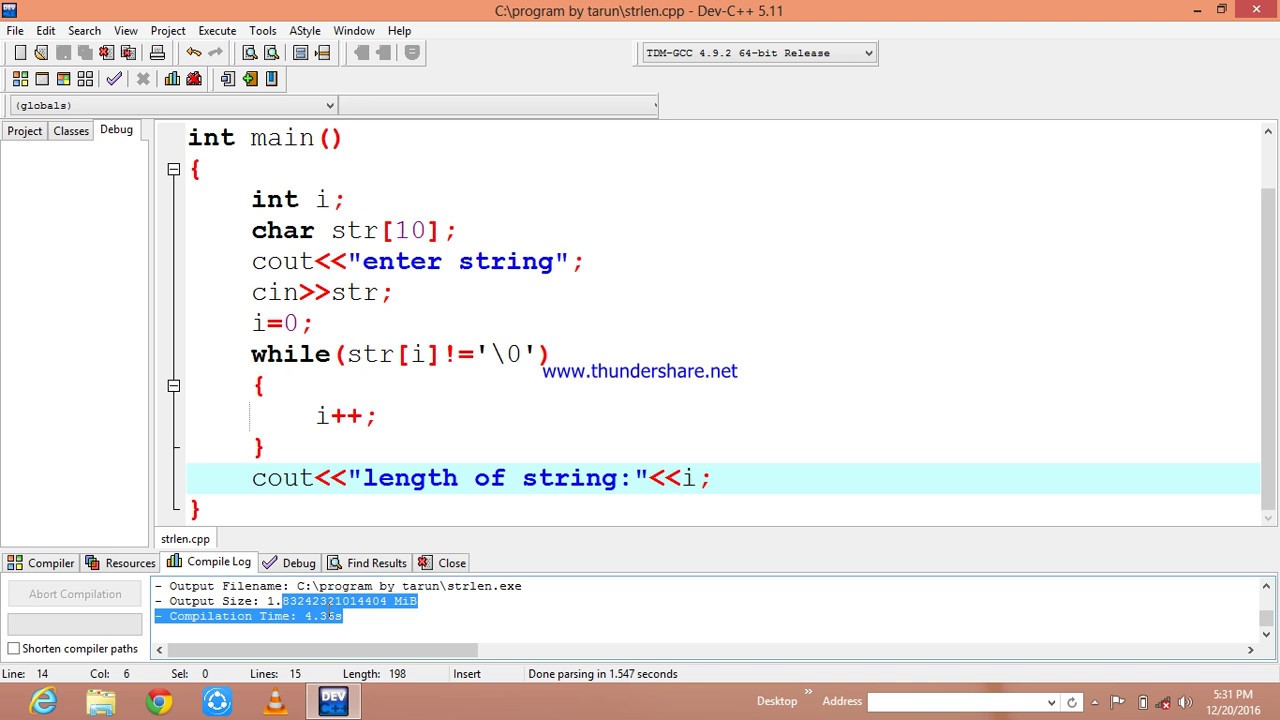Screen dimensions: 1280x720
Task: Open File Explorer from the taskbar
Action: pos(101,701)
